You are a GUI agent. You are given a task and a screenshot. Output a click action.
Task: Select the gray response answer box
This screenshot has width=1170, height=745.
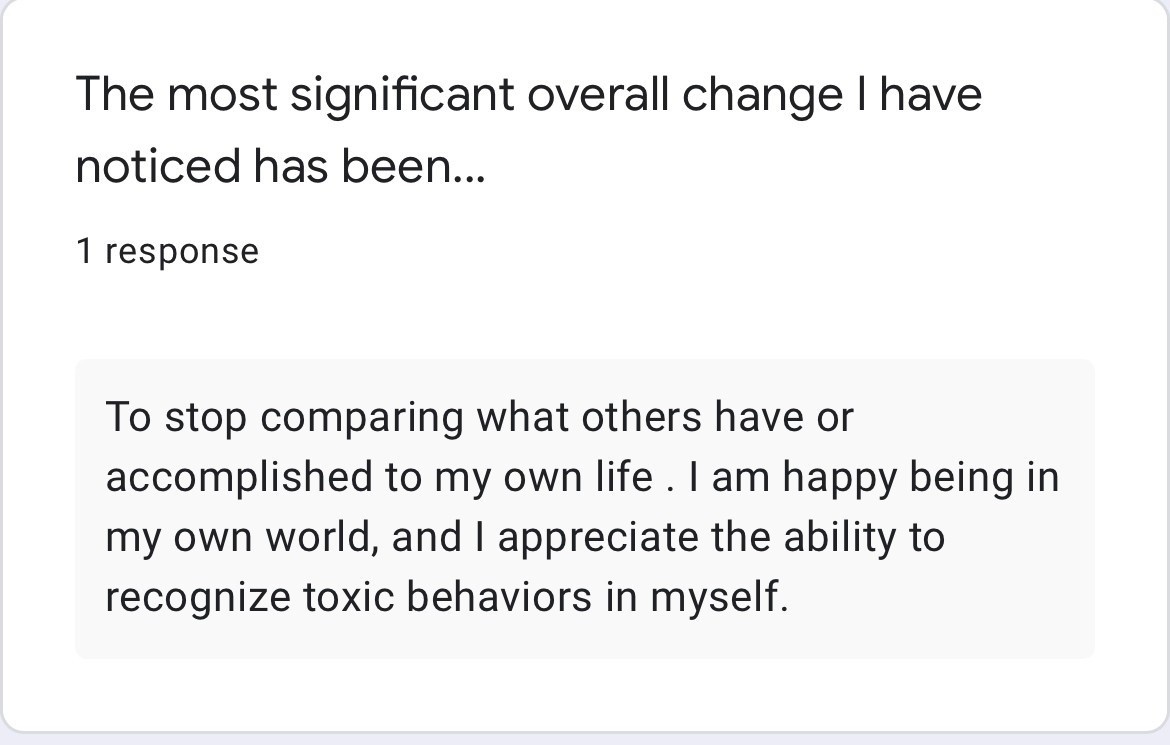click(584, 508)
